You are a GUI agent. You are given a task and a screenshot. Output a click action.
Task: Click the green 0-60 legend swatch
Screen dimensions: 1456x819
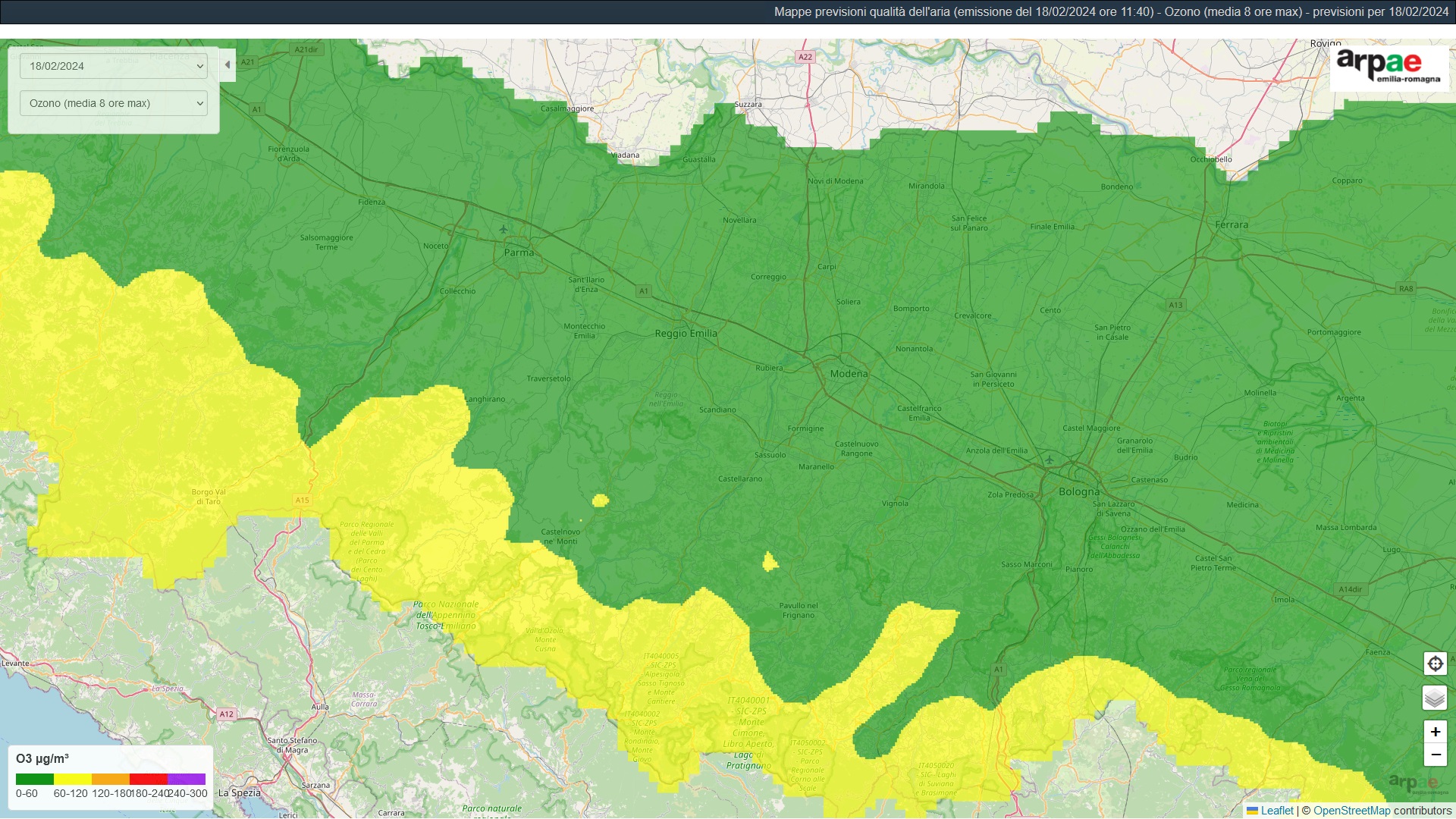35,779
